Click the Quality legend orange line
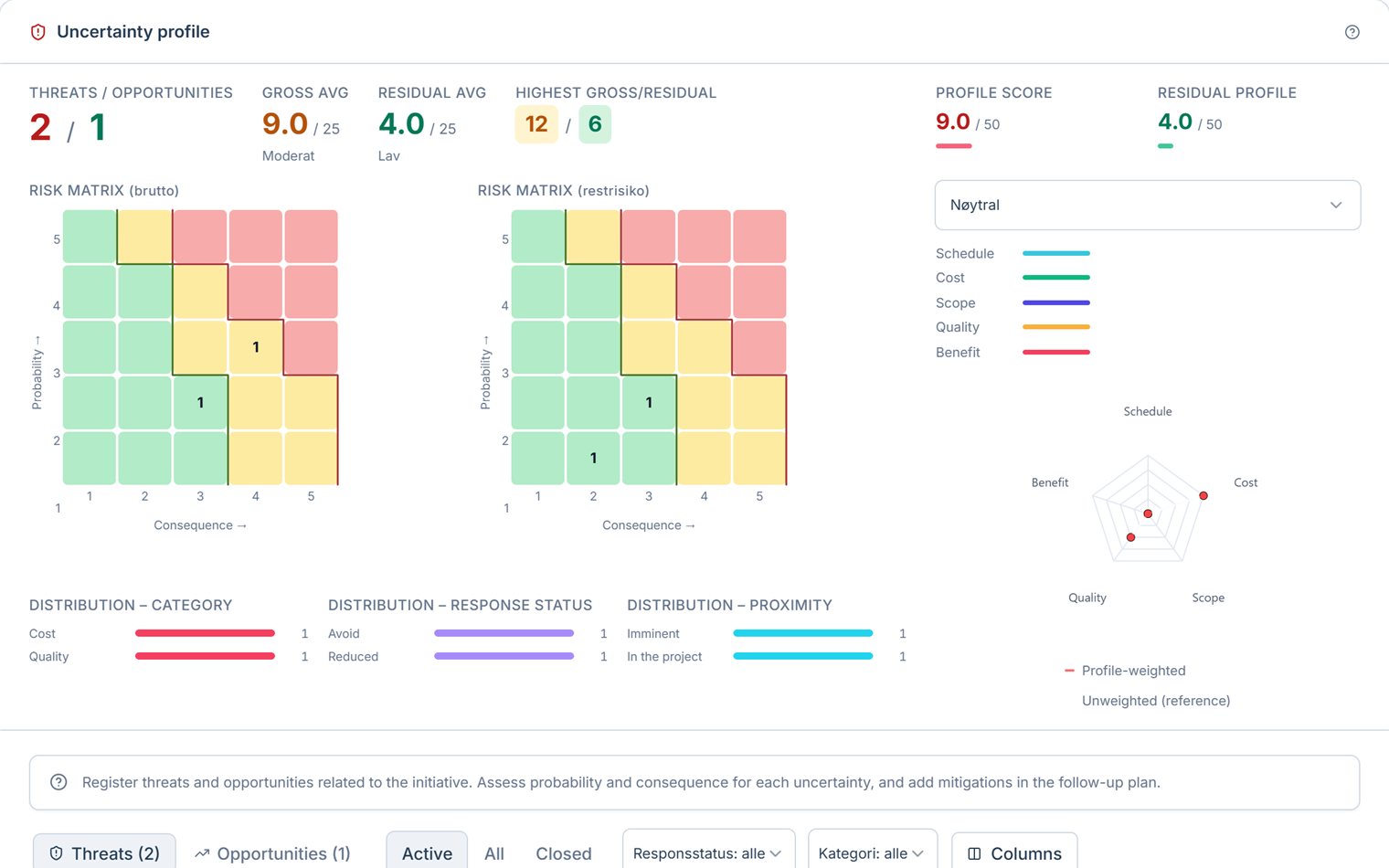This screenshot has width=1389, height=868. 1056,327
